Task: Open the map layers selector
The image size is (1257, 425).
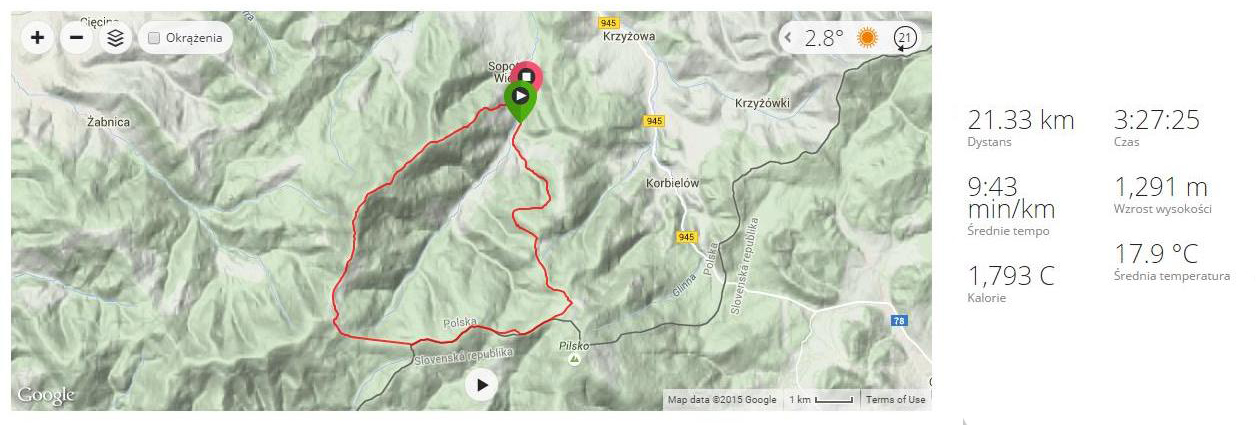Action: (114, 38)
